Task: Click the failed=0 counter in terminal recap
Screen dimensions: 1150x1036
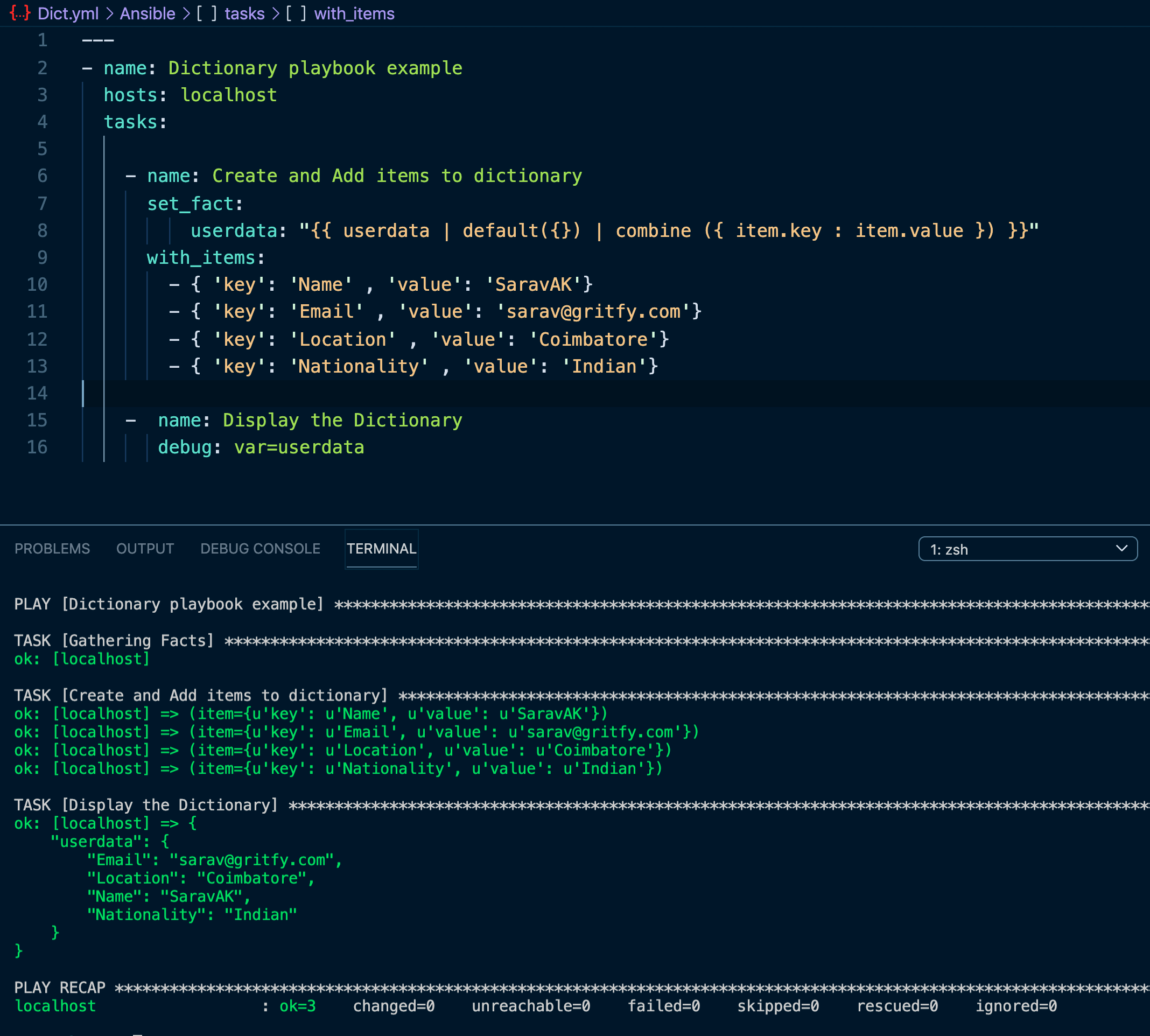Action: (x=664, y=1006)
